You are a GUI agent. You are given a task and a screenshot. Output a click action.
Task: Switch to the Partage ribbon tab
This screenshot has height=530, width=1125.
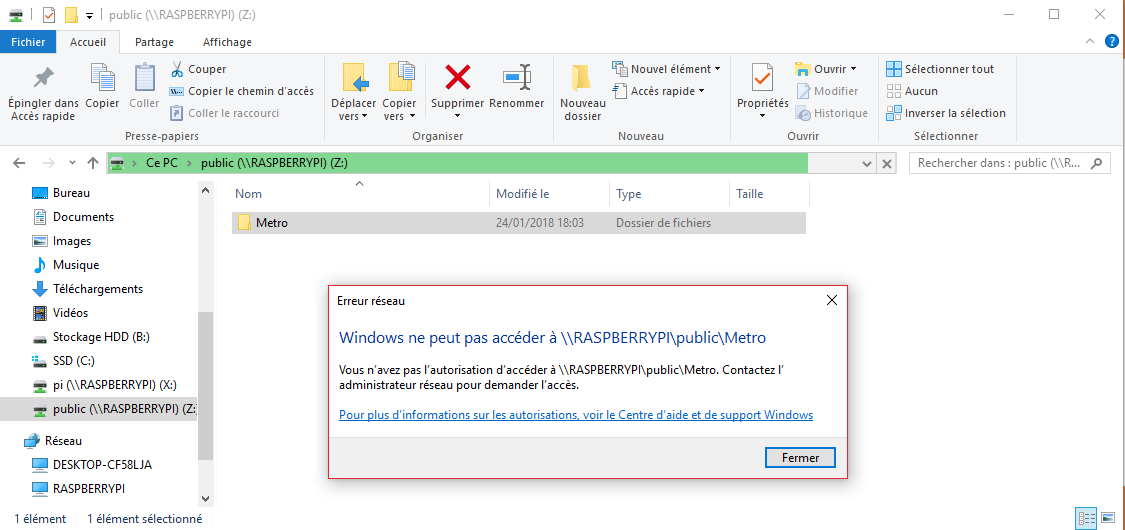click(x=154, y=42)
